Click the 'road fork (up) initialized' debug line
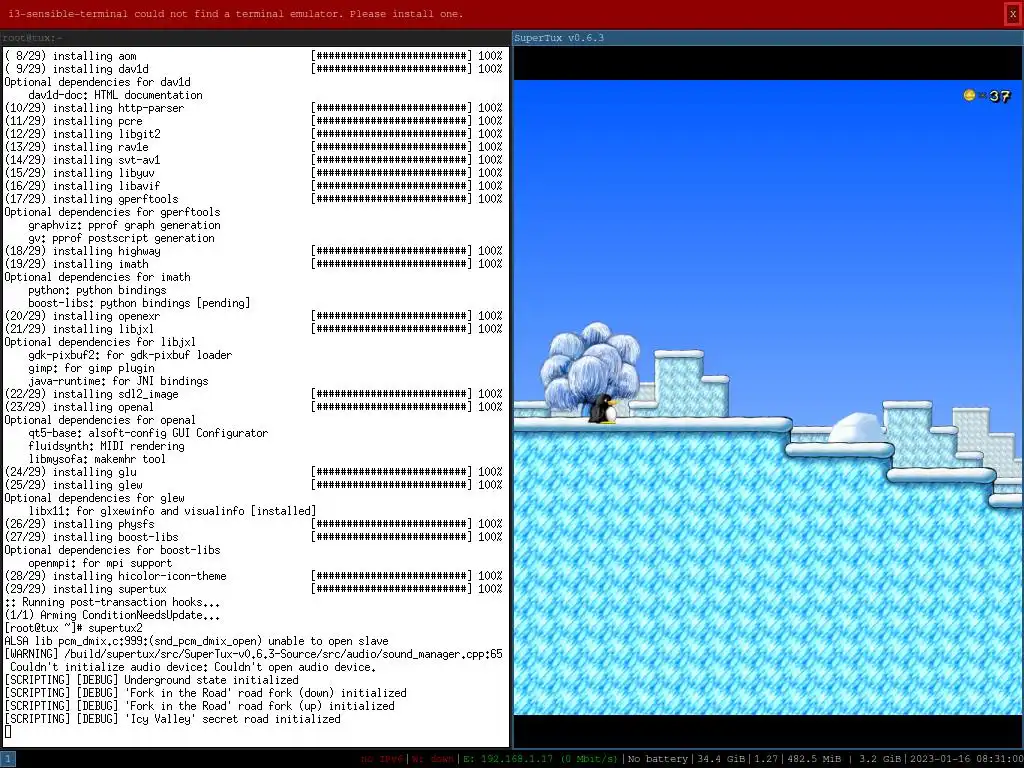The image size is (1024, 768). (x=200, y=706)
